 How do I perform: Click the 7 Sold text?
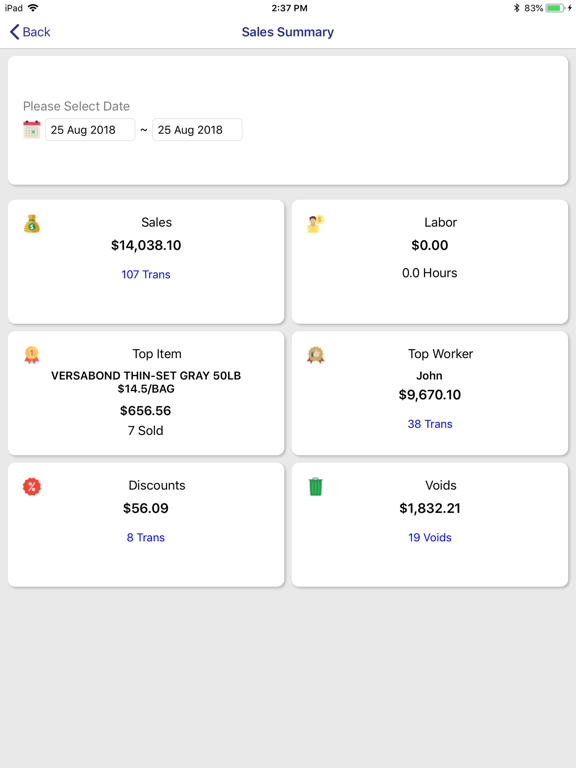(146, 431)
